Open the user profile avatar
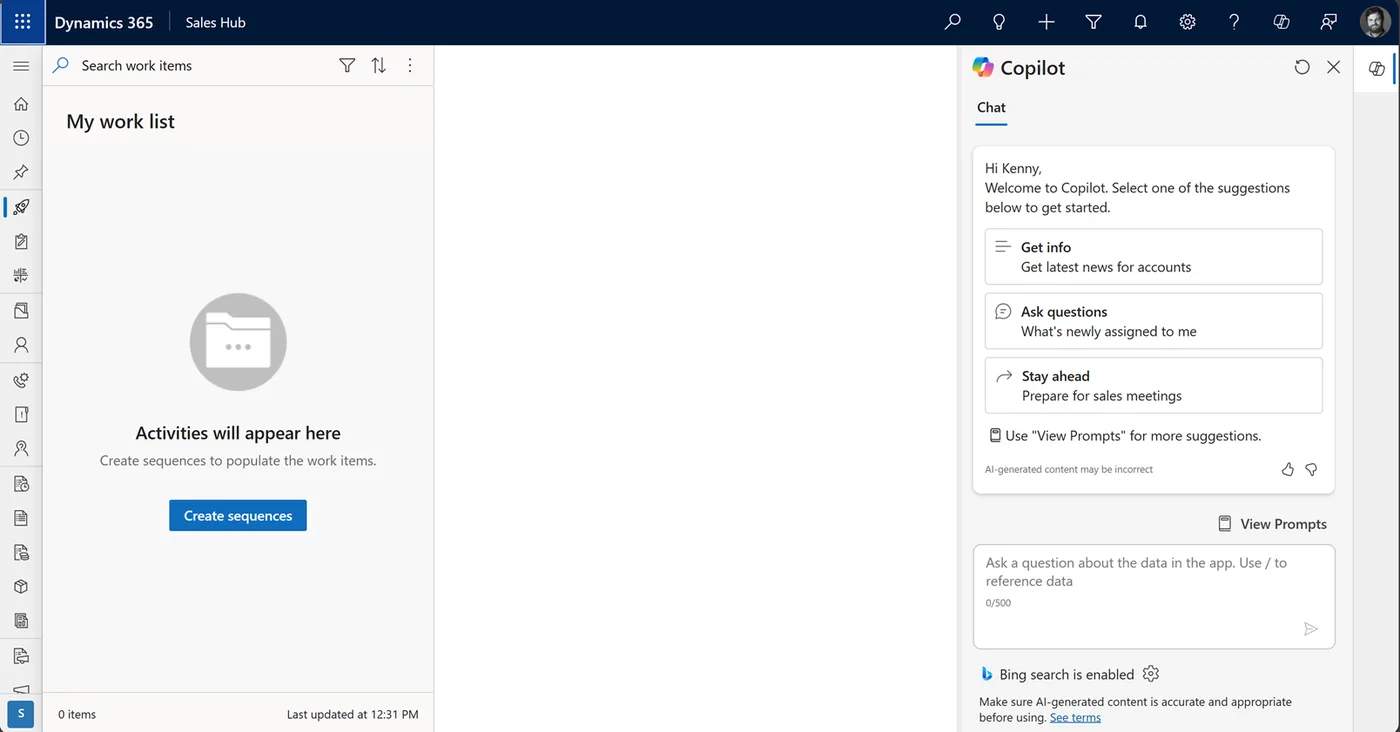 pos(1375,22)
